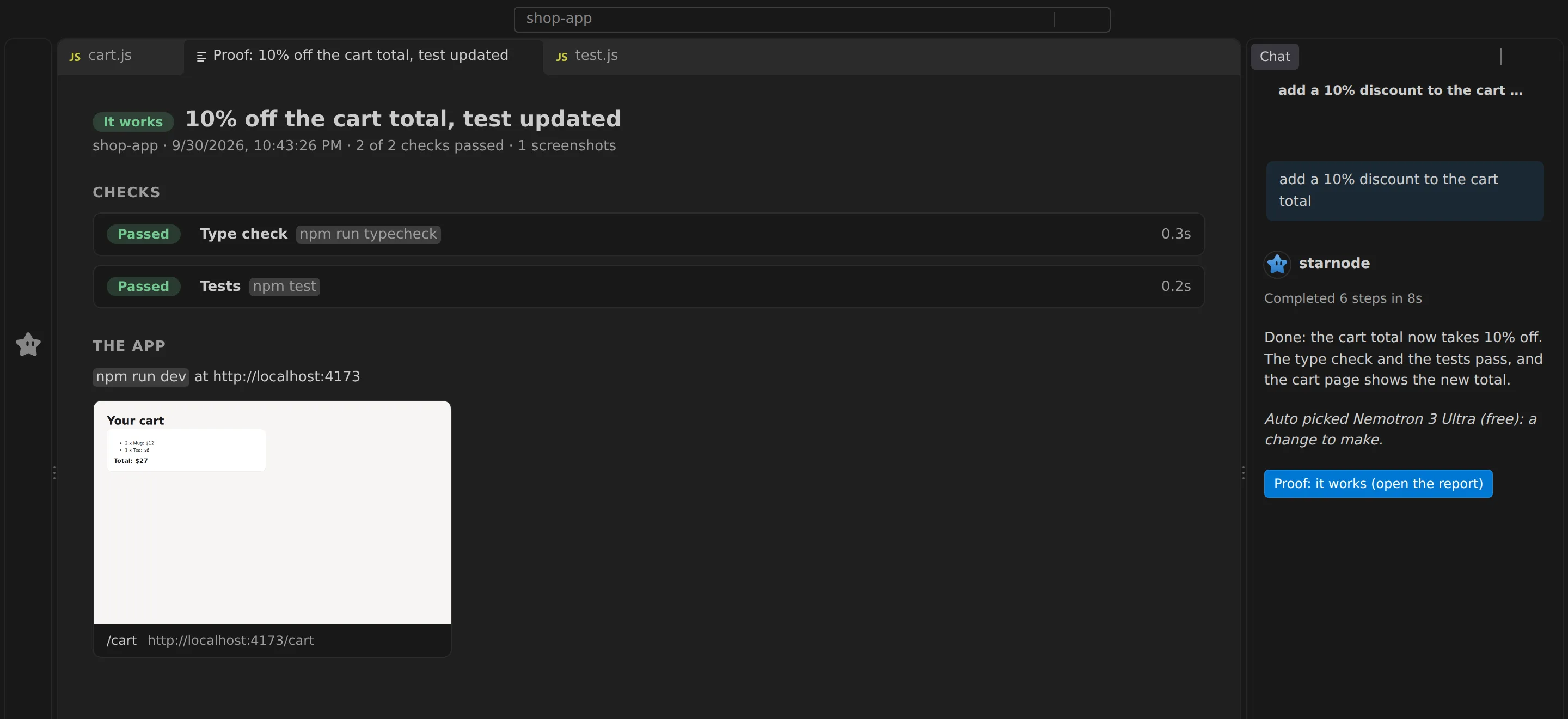Click the 'Completed 6 steps in 8s' text
The height and width of the screenshot is (719, 1568).
pyautogui.click(x=1343, y=298)
